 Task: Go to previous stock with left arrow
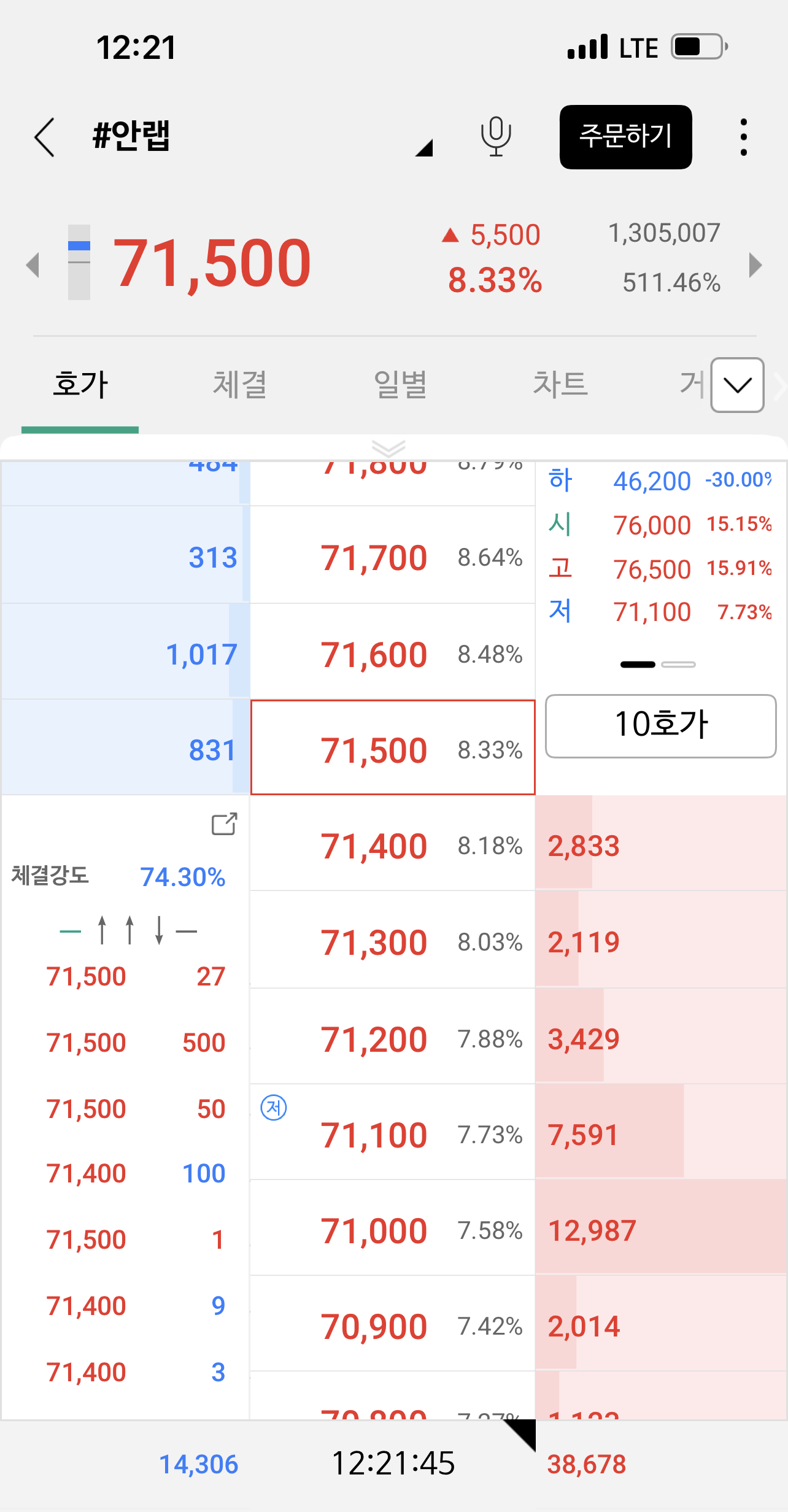coord(33,265)
